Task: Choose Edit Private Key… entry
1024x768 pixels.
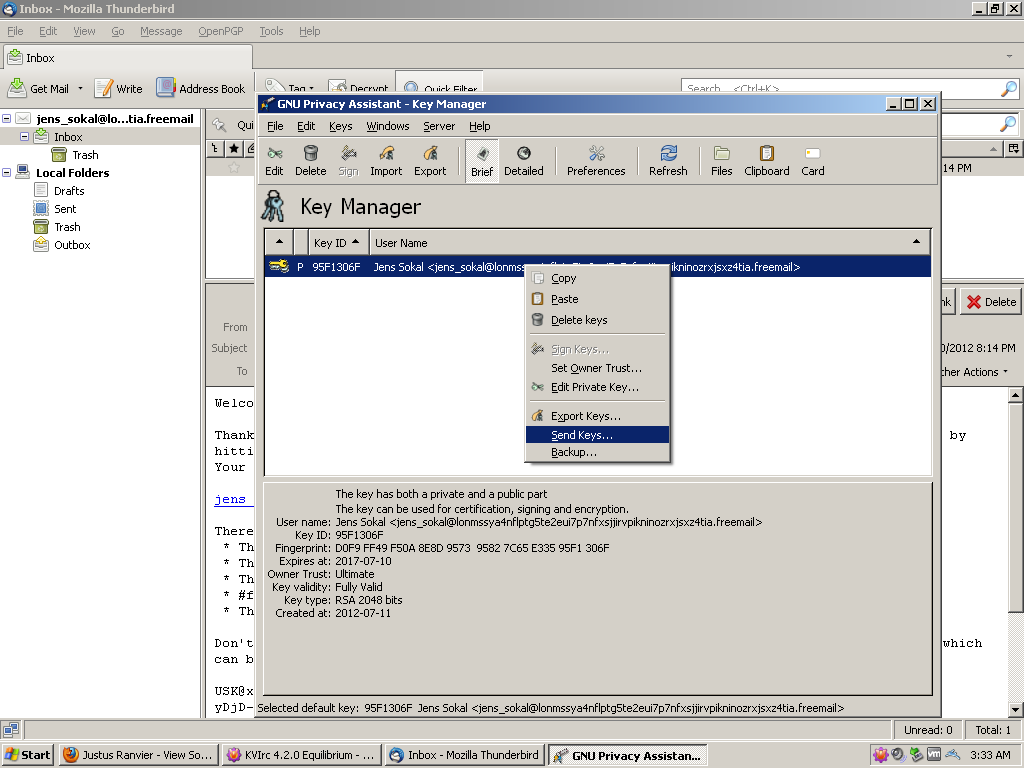Action: point(597,387)
